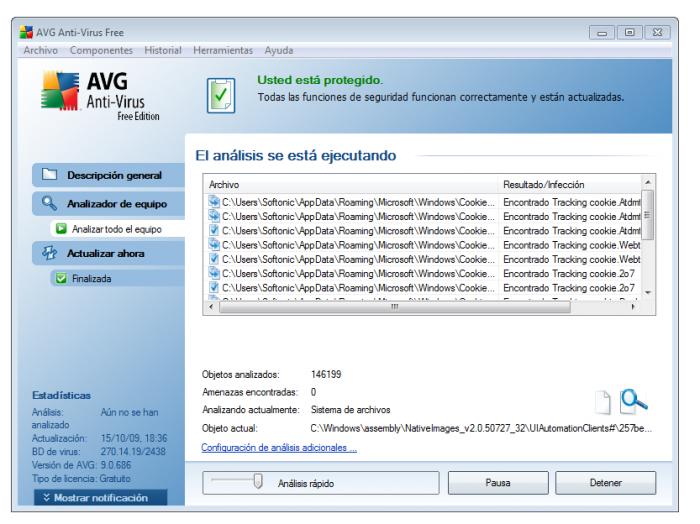
Task: Click the Archivo column header
Action: 351,184
